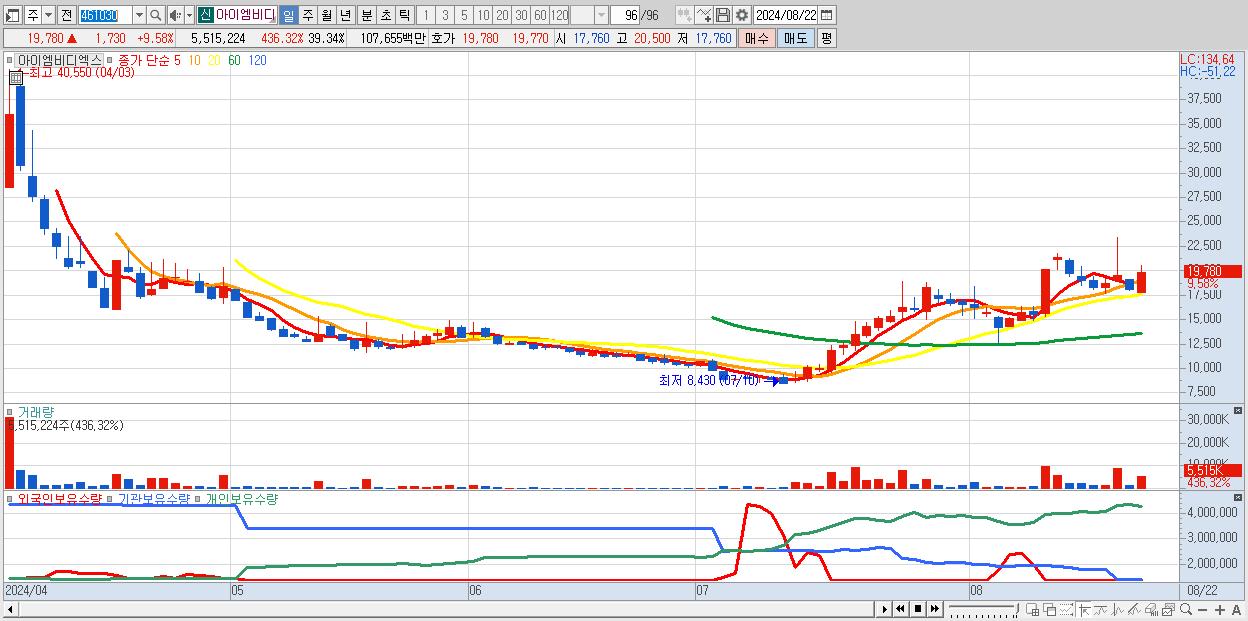Click the grid-split window icon at bottom
This screenshot has height=621, width=1248.
click(x=1033, y=609)
